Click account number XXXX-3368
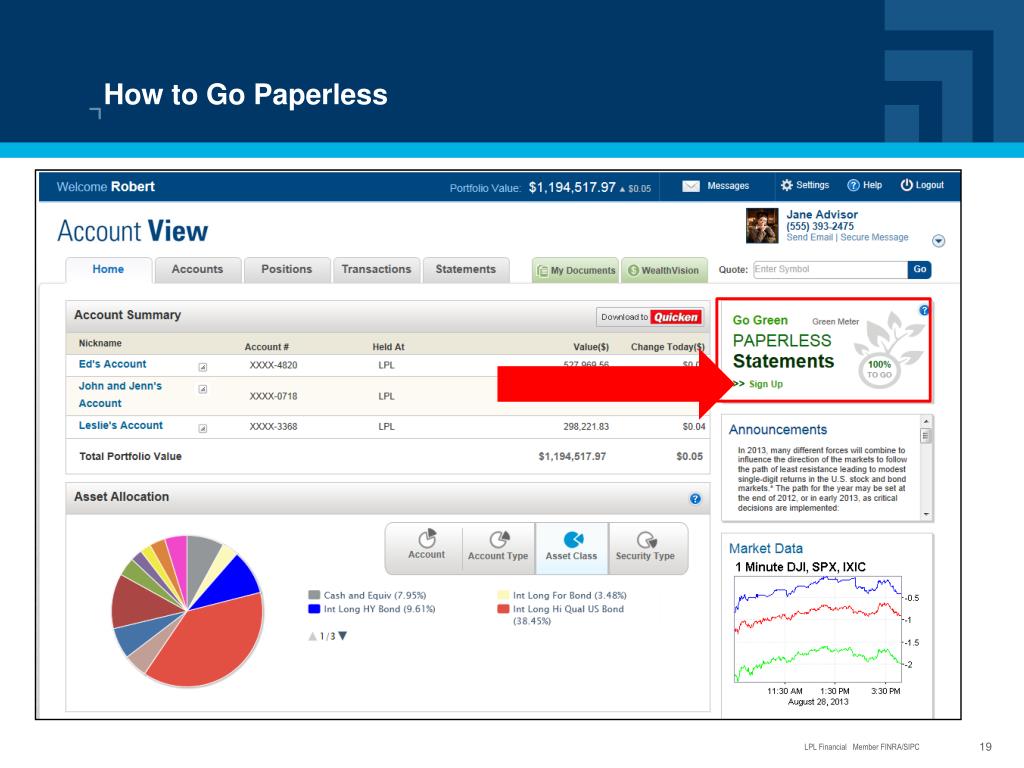Screen dimensions: 1024x768 (x=273, y=426)
